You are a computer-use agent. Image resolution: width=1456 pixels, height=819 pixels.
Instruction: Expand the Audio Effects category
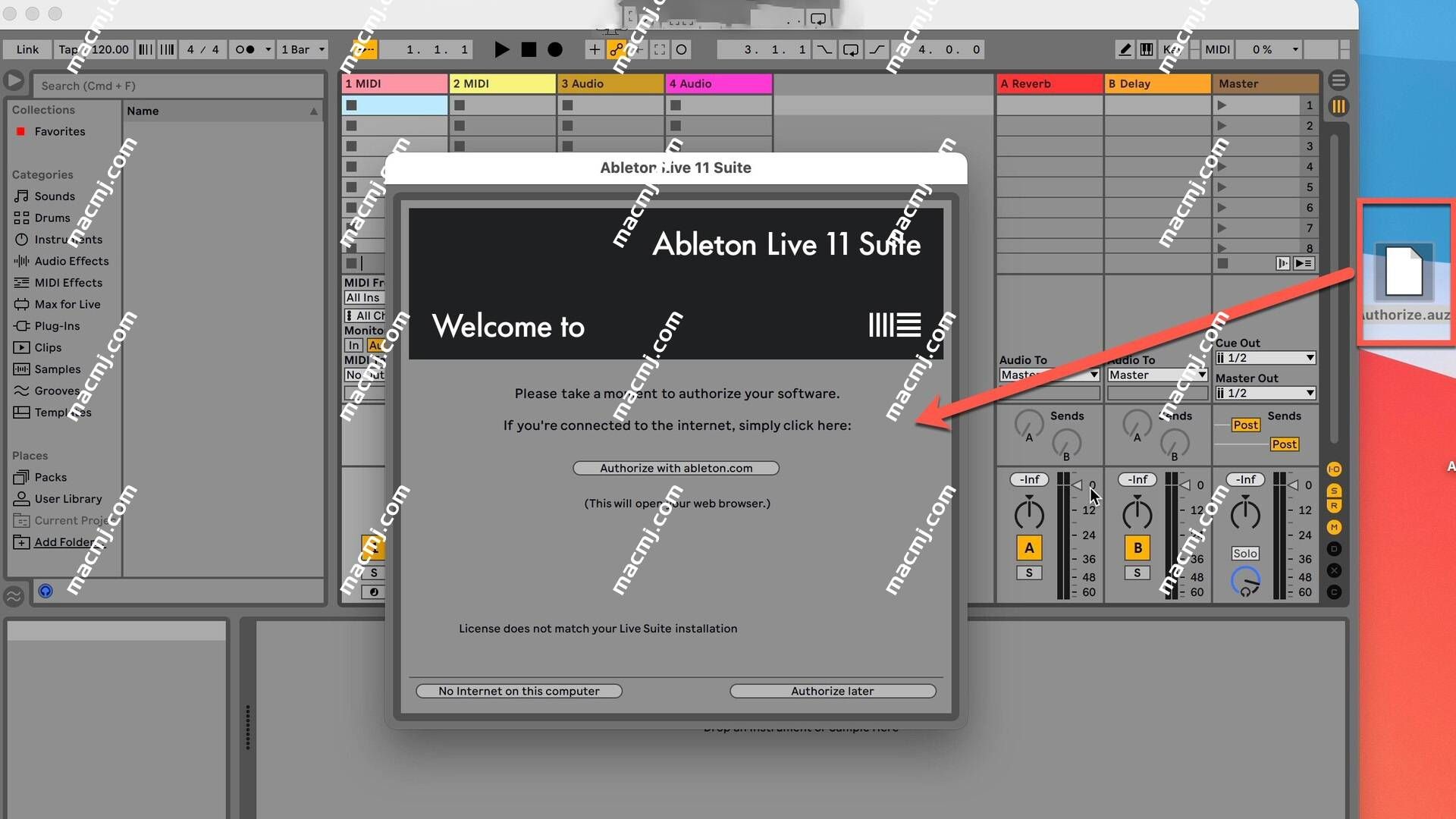point(72,260)
